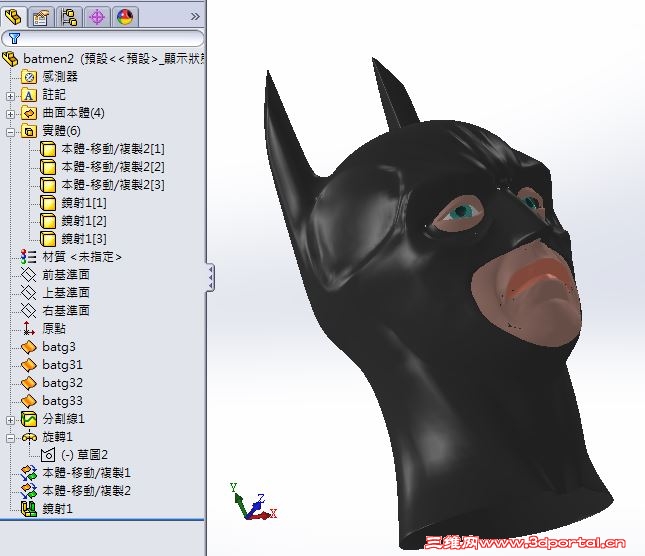
Task: Click the text label 右基準面
Action: pos(66,310)
